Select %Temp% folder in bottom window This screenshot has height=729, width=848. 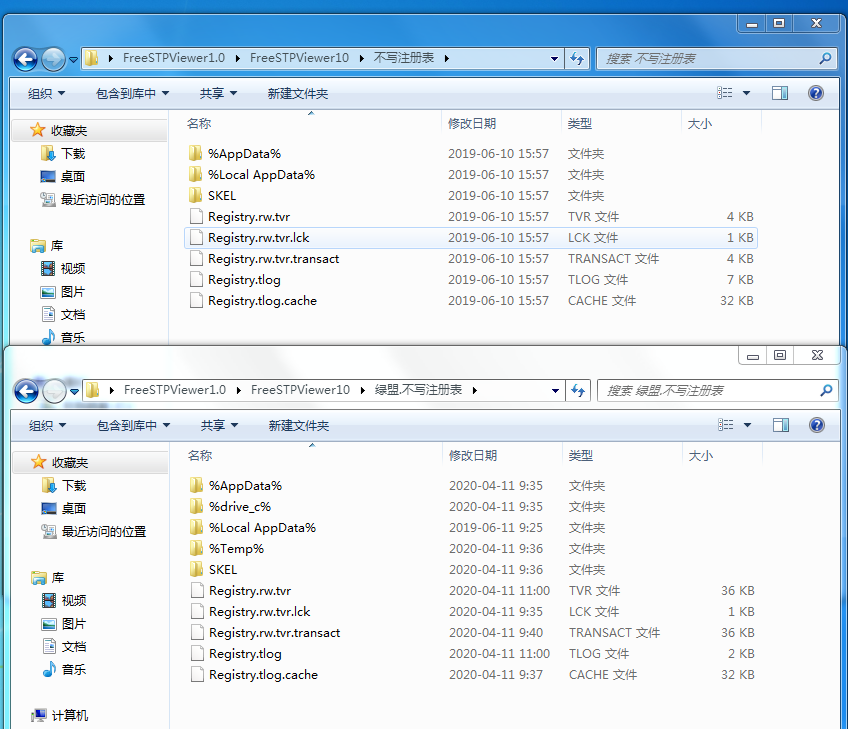tap(472, 549)
